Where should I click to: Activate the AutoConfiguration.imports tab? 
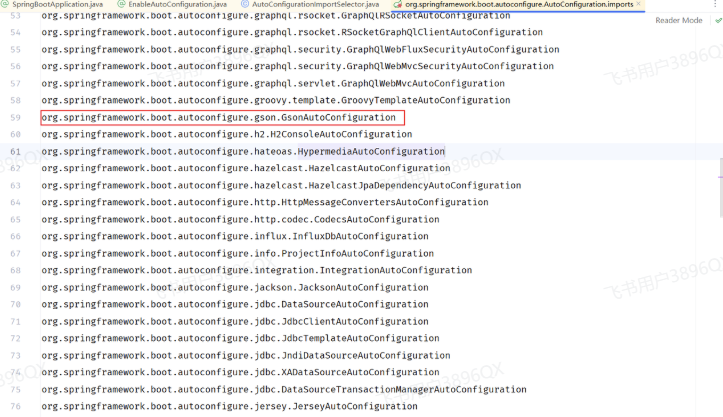[x=519, y=4]
